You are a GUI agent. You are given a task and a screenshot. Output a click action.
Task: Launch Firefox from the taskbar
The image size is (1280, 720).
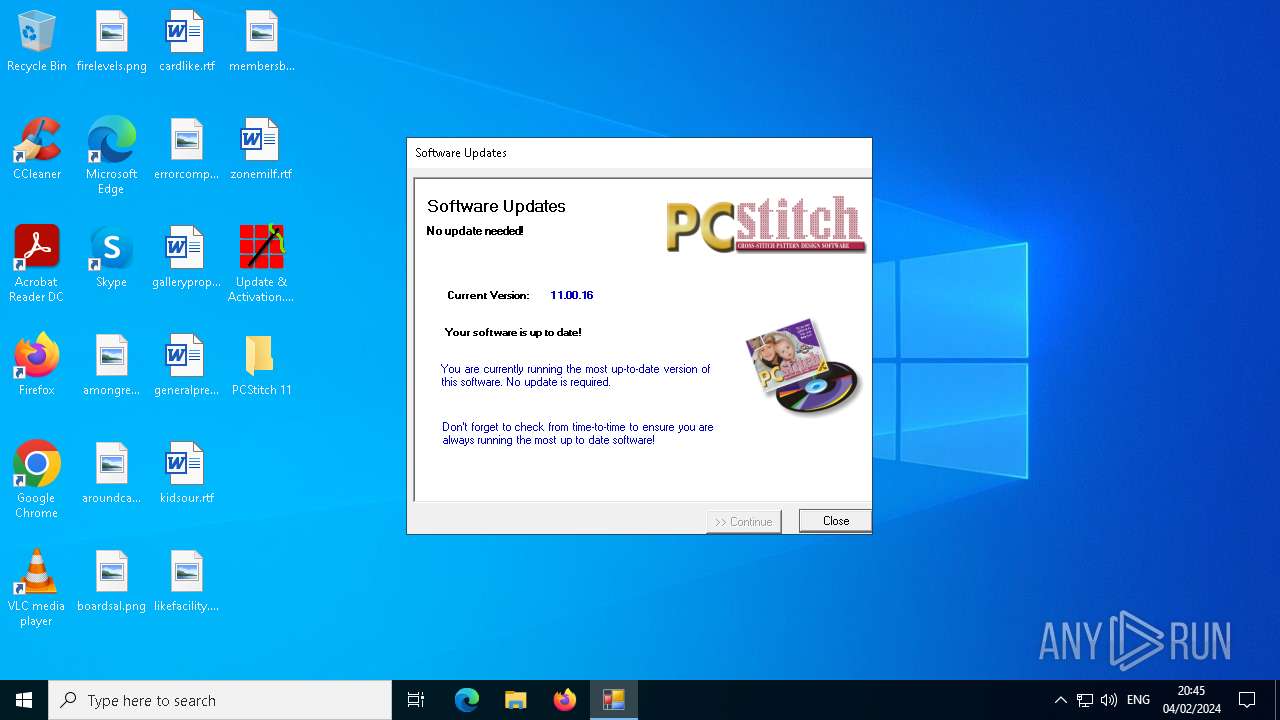point(565,700)
